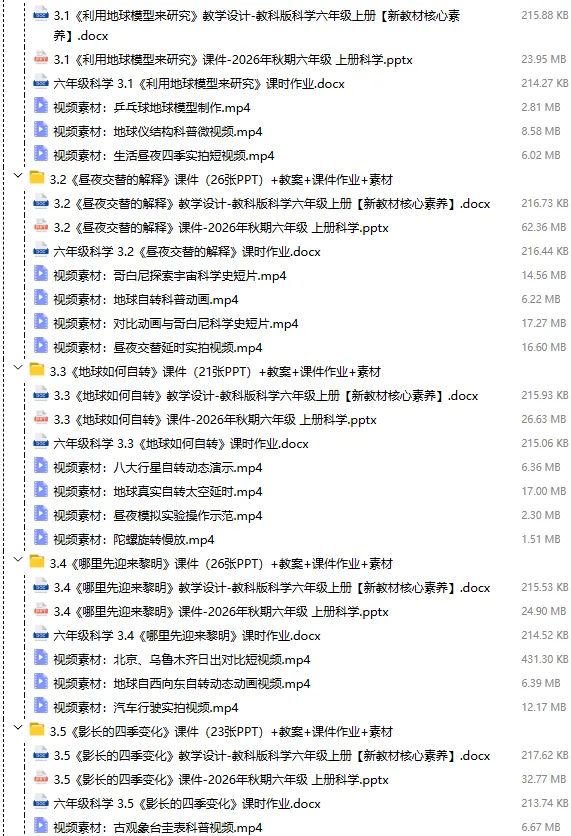The width and height of the screenshot is (571, 836).
Task: Click the pptx icon of 3.4《哪里先迎来黎明》课件
Action: click(41, 610)
